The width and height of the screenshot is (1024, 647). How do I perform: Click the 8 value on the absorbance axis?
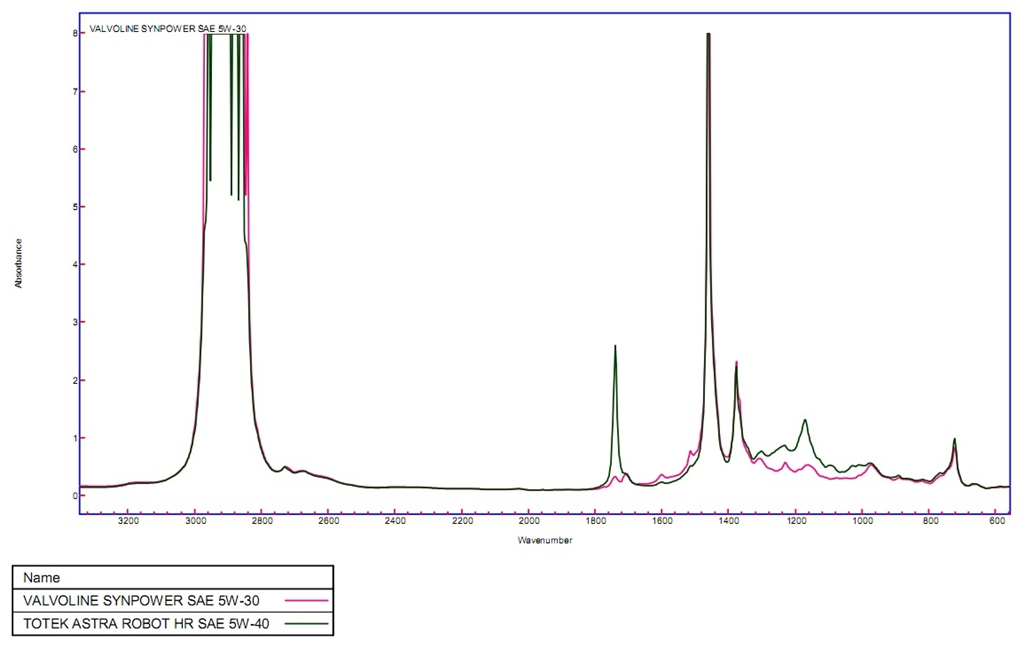[75, 33]
